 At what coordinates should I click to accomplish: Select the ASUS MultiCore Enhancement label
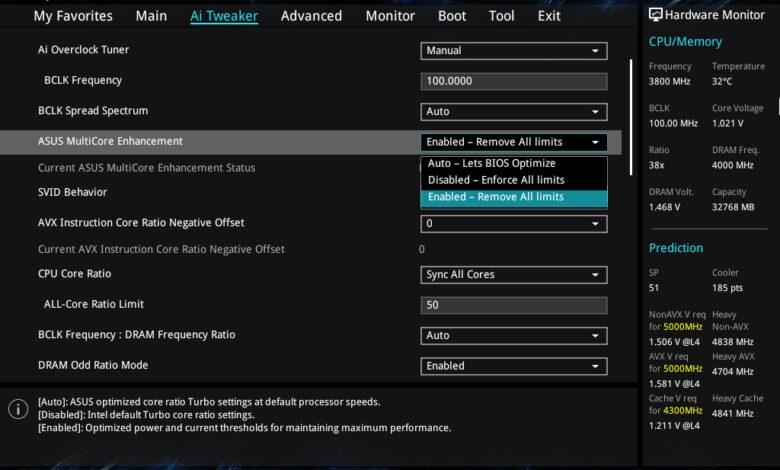(110, 141)
